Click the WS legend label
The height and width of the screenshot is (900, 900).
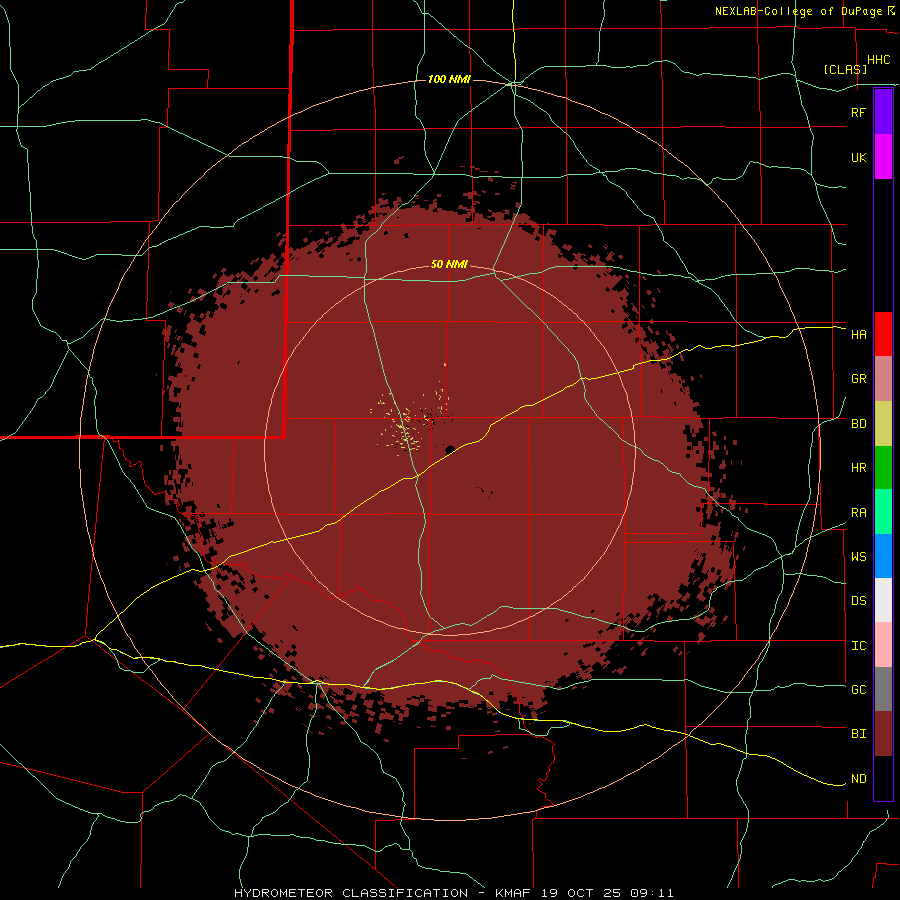click(858, 556)
